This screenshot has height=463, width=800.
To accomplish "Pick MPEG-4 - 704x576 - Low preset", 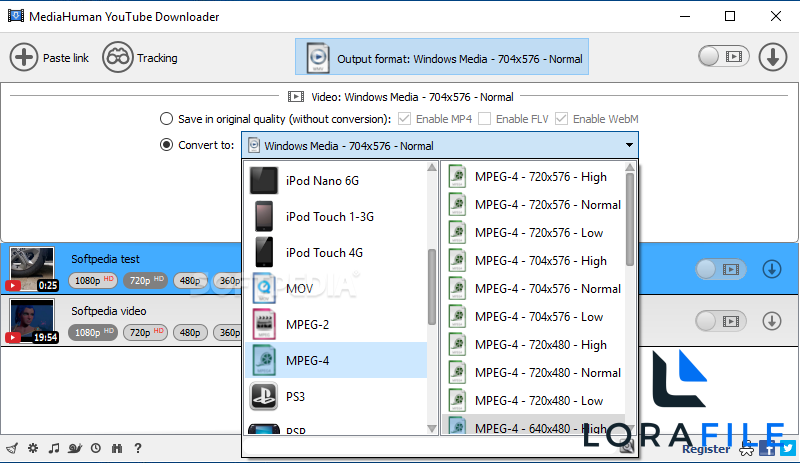I will coord(533,316).
